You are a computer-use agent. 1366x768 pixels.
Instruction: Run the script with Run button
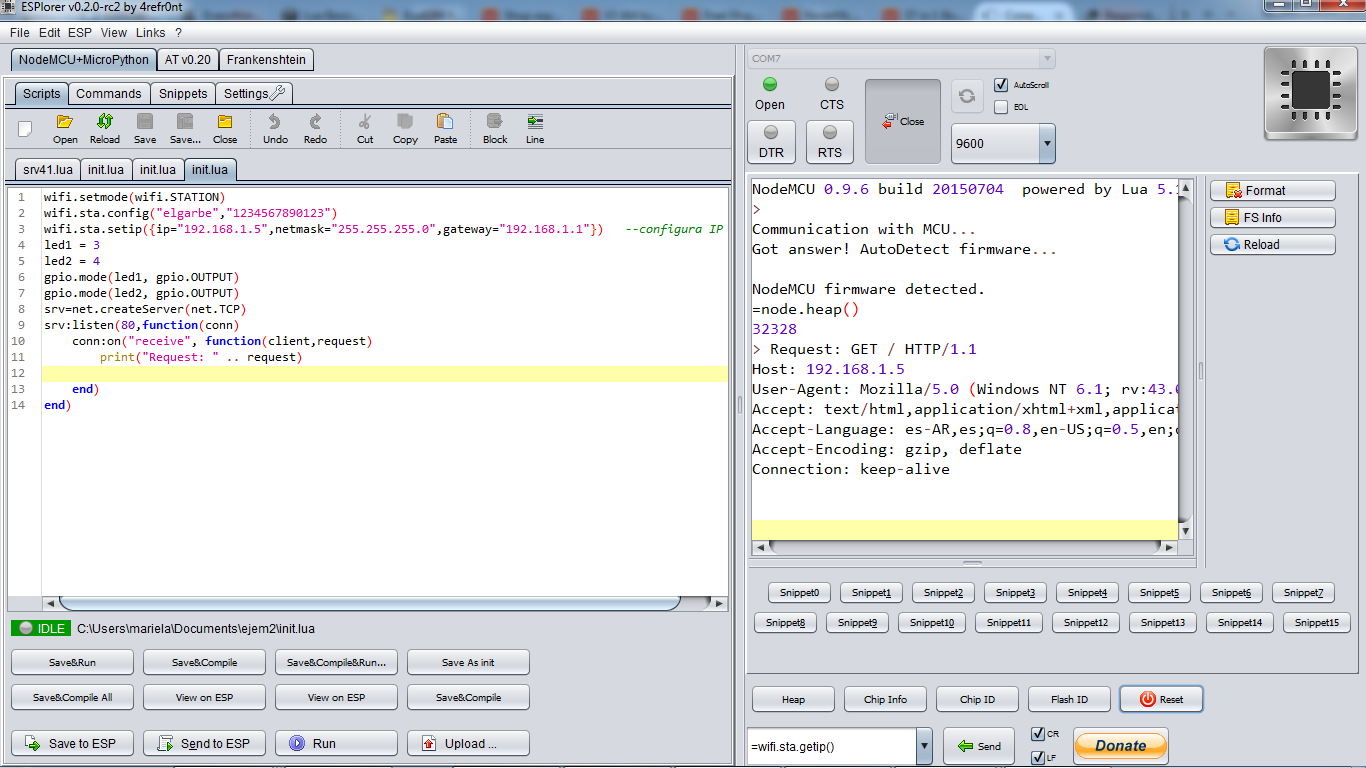pyautogui.click(x=336, y=743)
